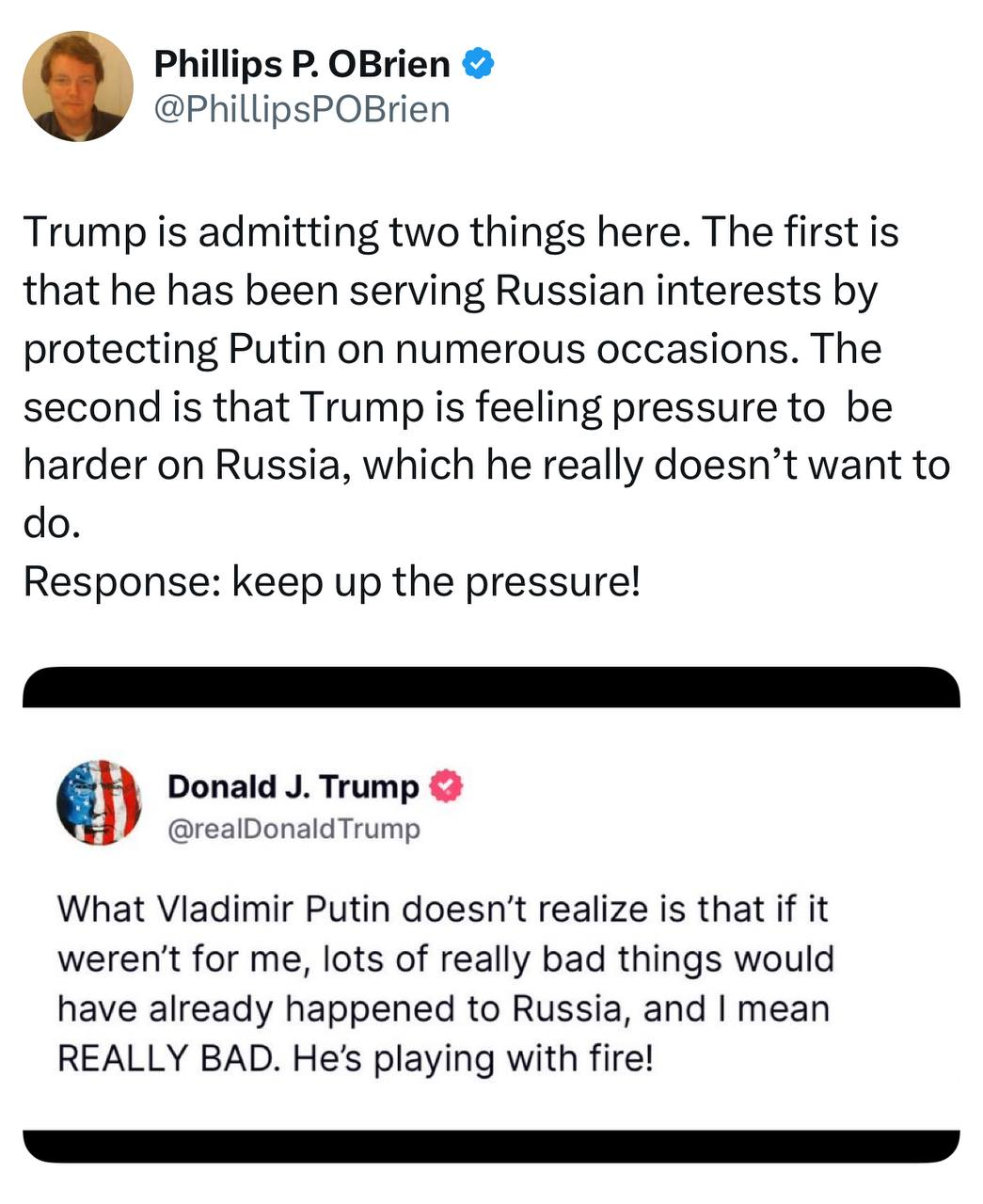The image size is (983, 1204).
Task: Open the Phillips P. OBrien display name
Action: [x=302, y=64]
